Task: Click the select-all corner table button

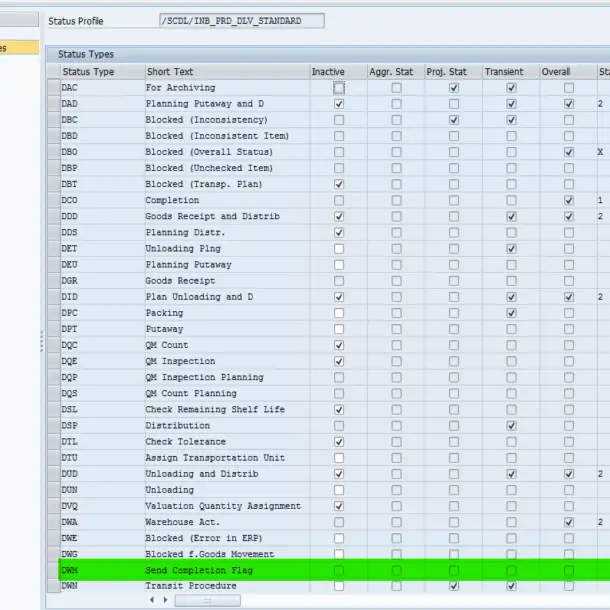Action: [x=53, y=72]
